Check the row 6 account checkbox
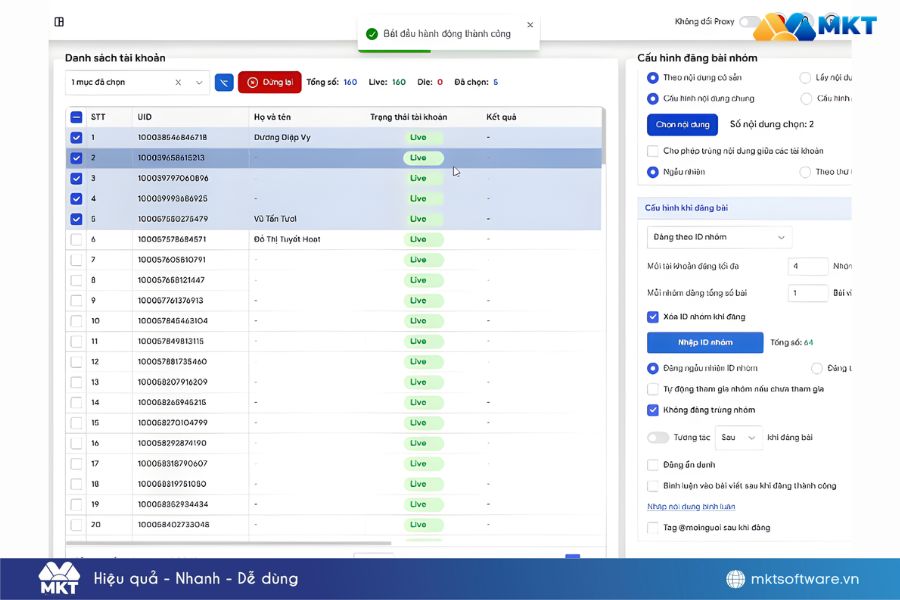 click(77, 239)
